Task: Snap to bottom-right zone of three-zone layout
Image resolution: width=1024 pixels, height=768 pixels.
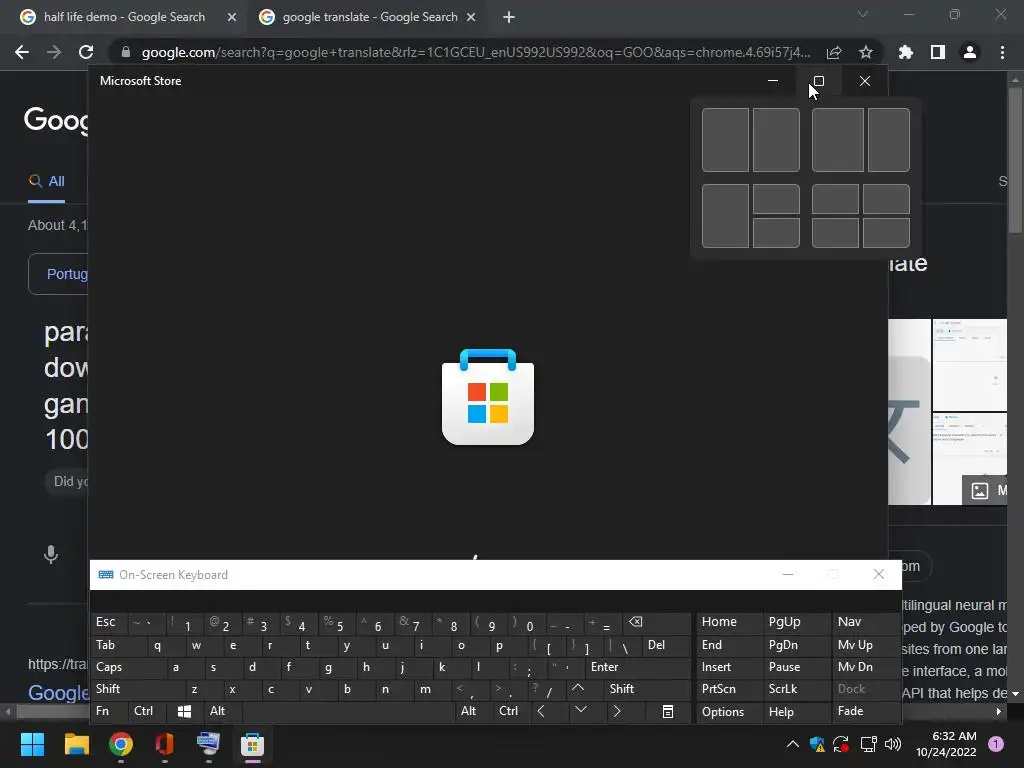Action: (776, 233)
